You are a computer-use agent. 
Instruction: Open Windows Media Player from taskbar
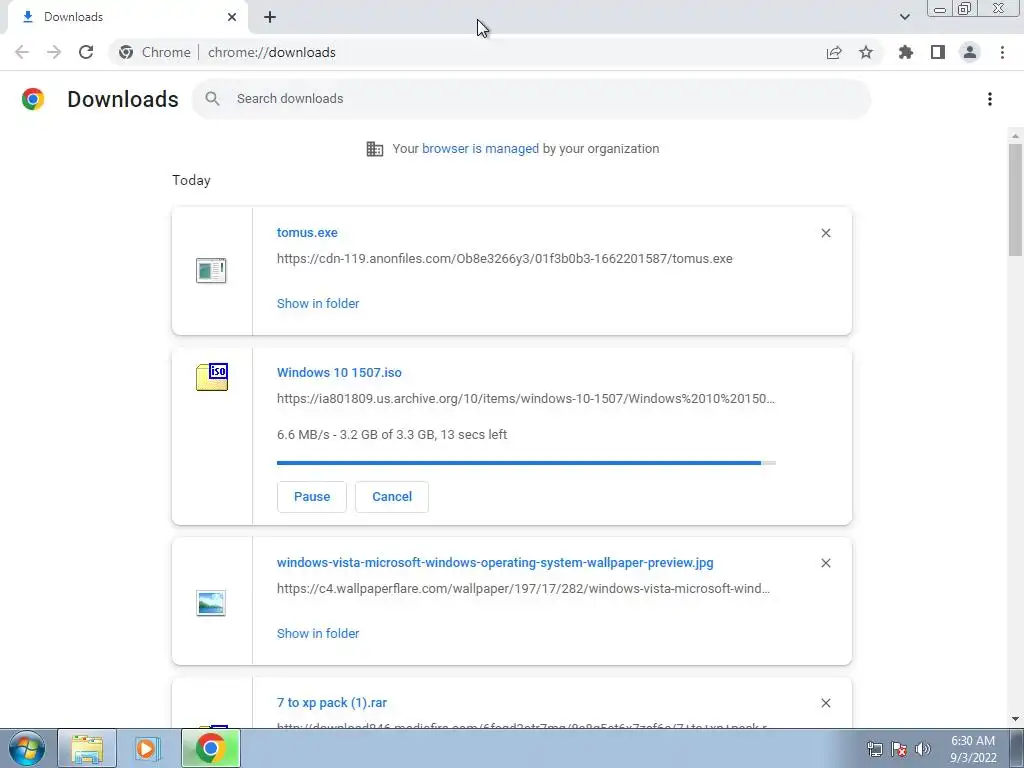(x=148, y=748)
